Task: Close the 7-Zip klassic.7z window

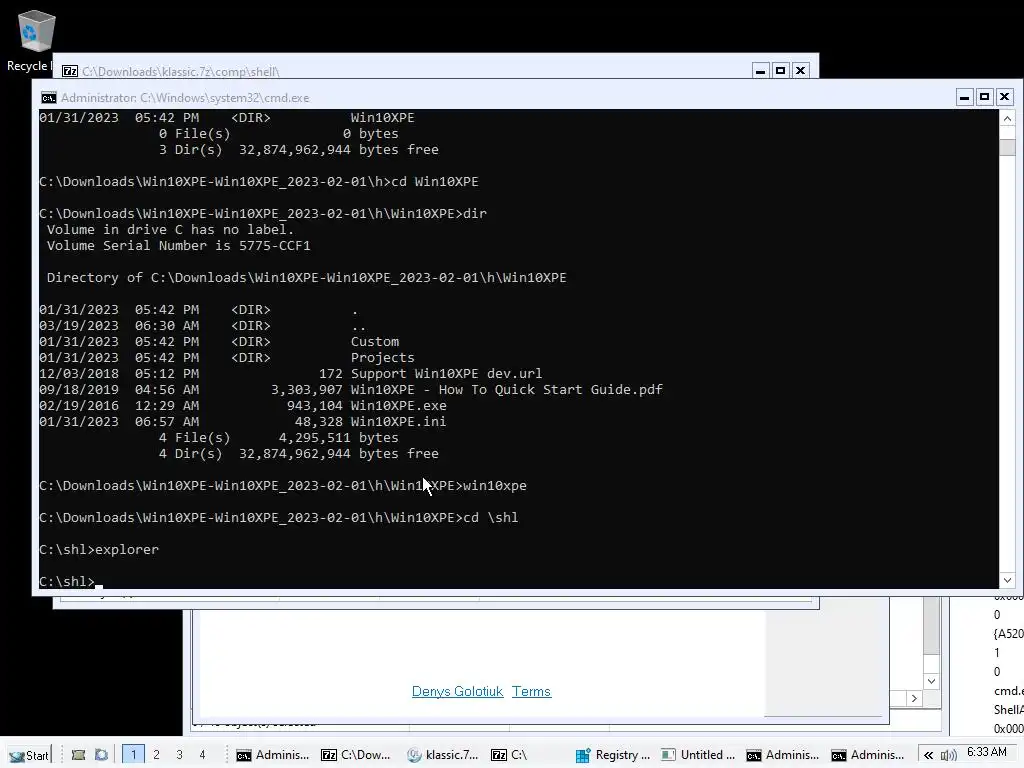Action: (800, 71)
